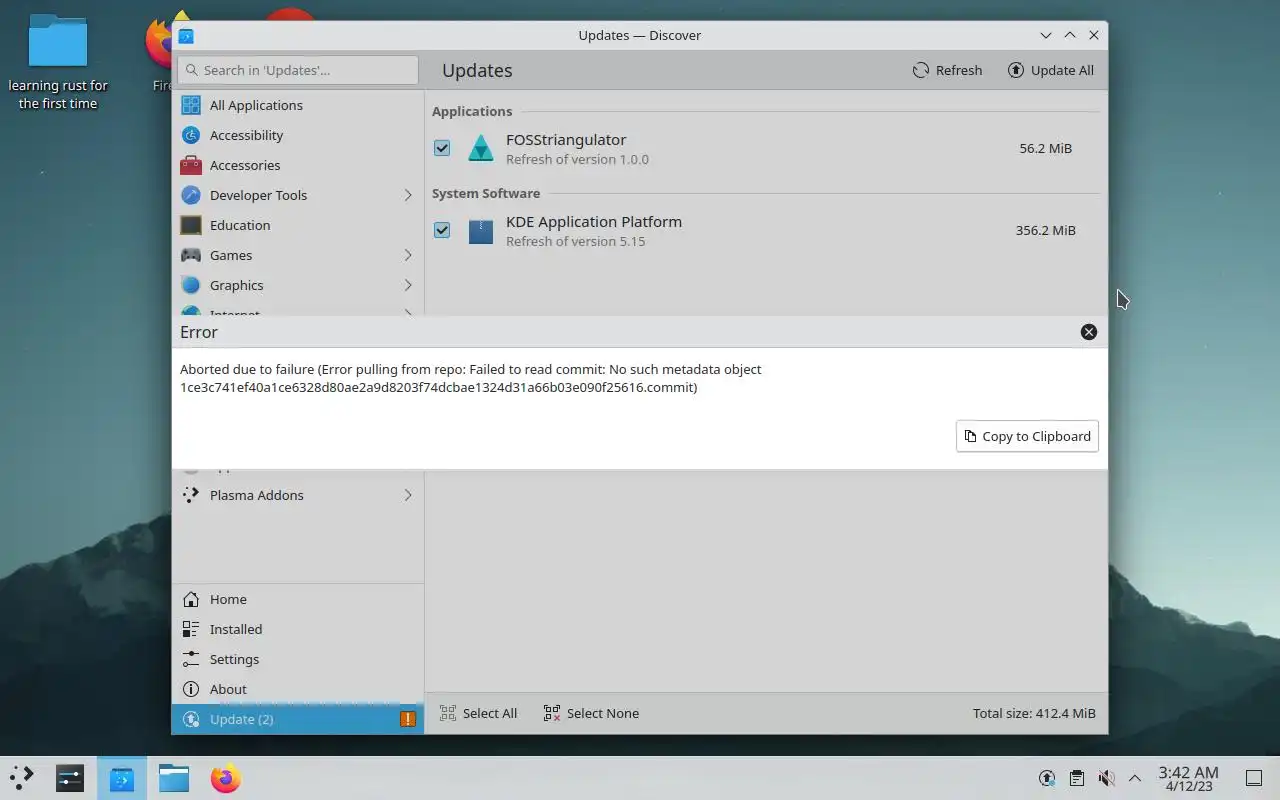Open the muted volume tray icon

(x=1106, y=778)
